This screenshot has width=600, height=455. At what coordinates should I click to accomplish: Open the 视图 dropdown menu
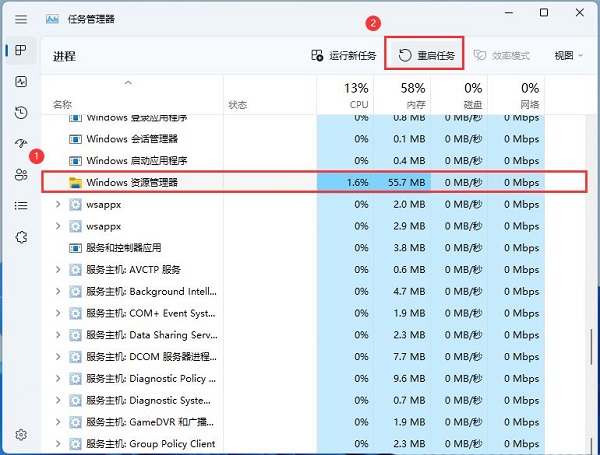(568, 56)
